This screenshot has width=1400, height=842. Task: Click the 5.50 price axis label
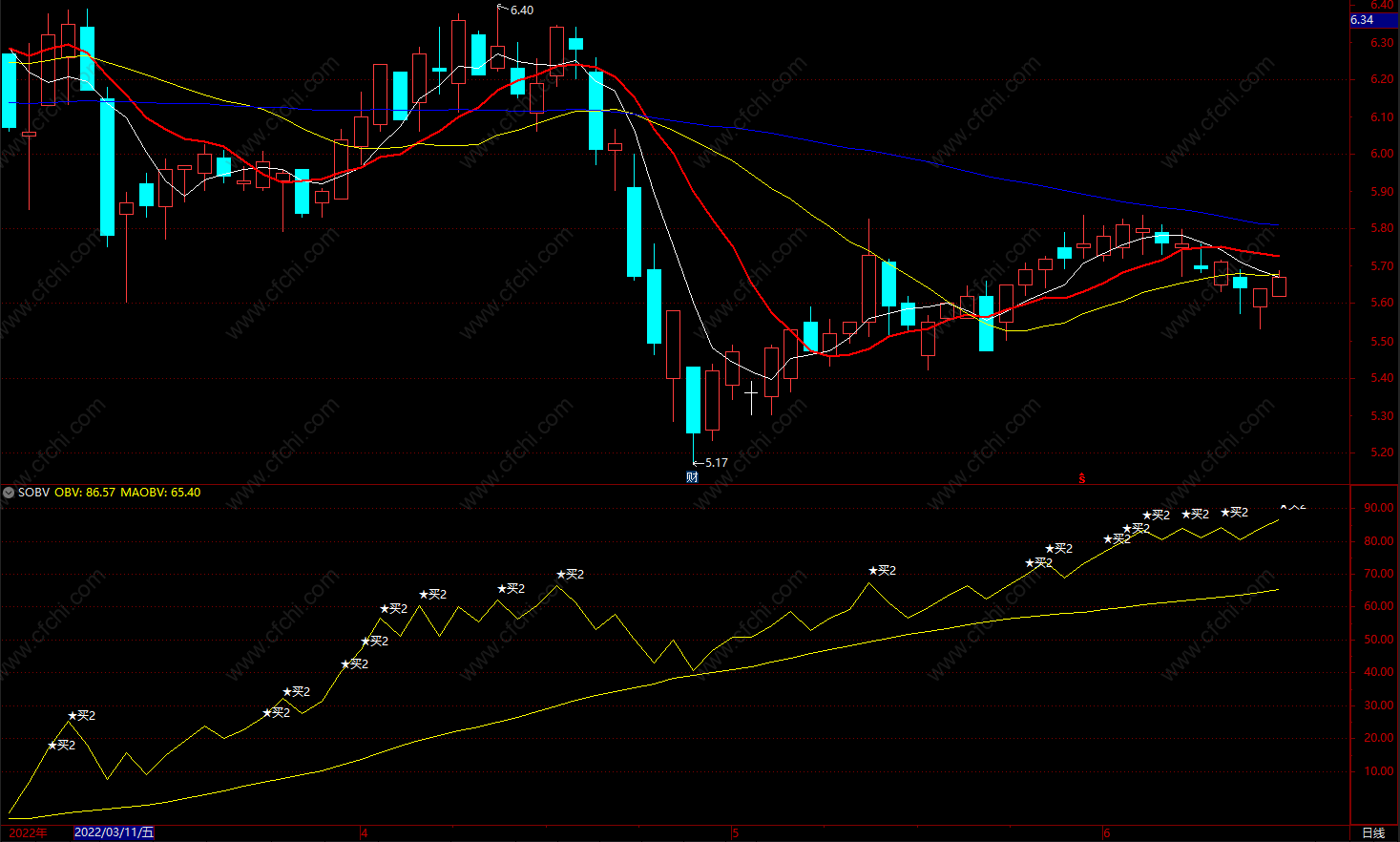coord(1382,342)
